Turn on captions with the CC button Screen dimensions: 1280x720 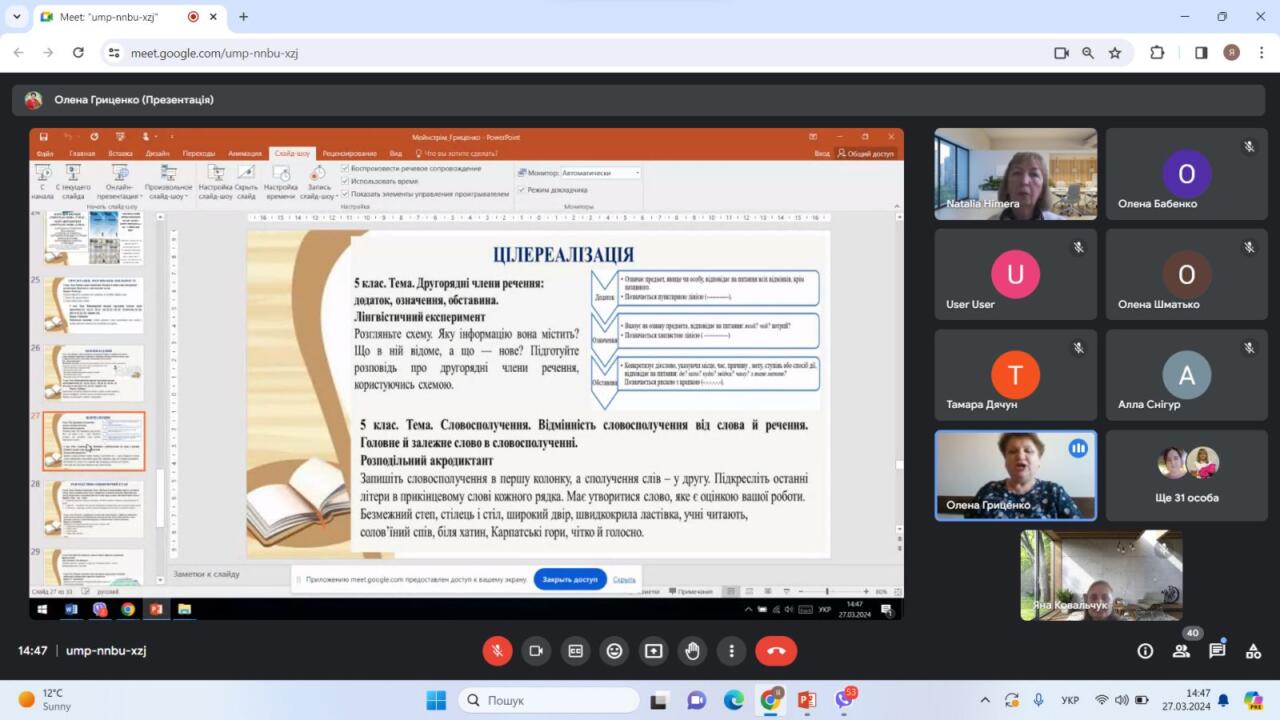coord(575,651)
